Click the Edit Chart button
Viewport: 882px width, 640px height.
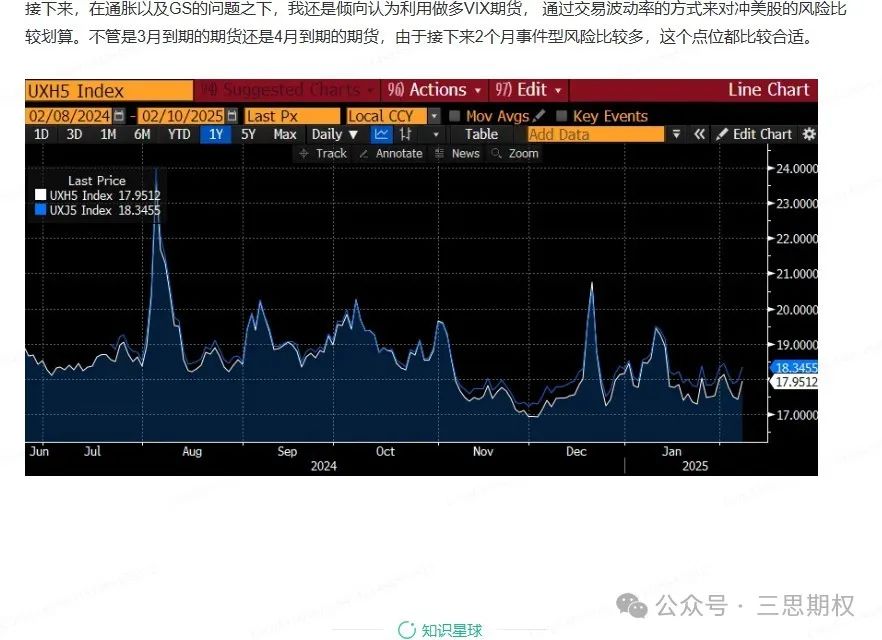754,134
